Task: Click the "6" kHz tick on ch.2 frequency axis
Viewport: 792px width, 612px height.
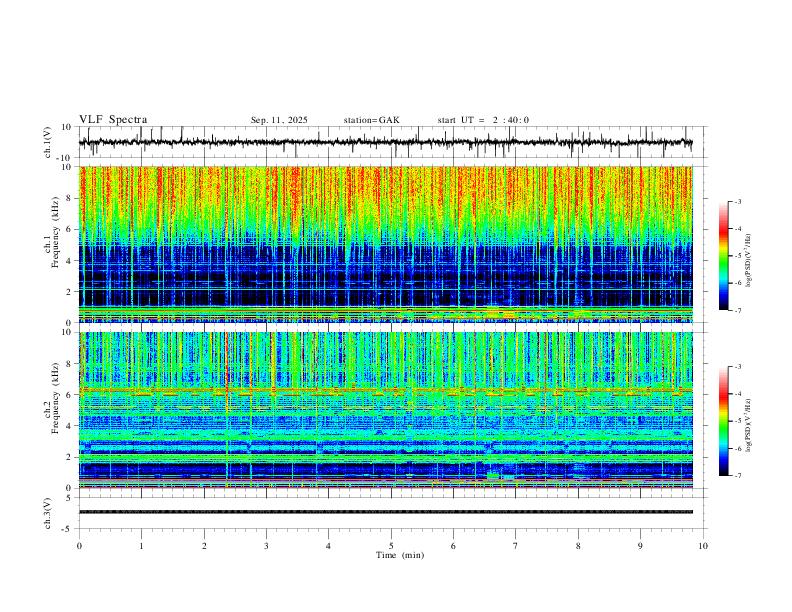Action: 70,395
